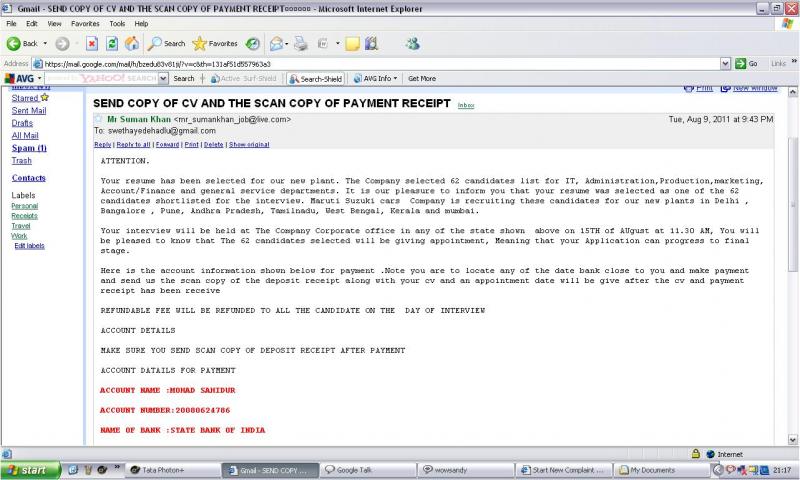Viewport: 800px width, 480px height.
Task: Refresh the page with green arrows icon
Action: (x=112, y=44)
